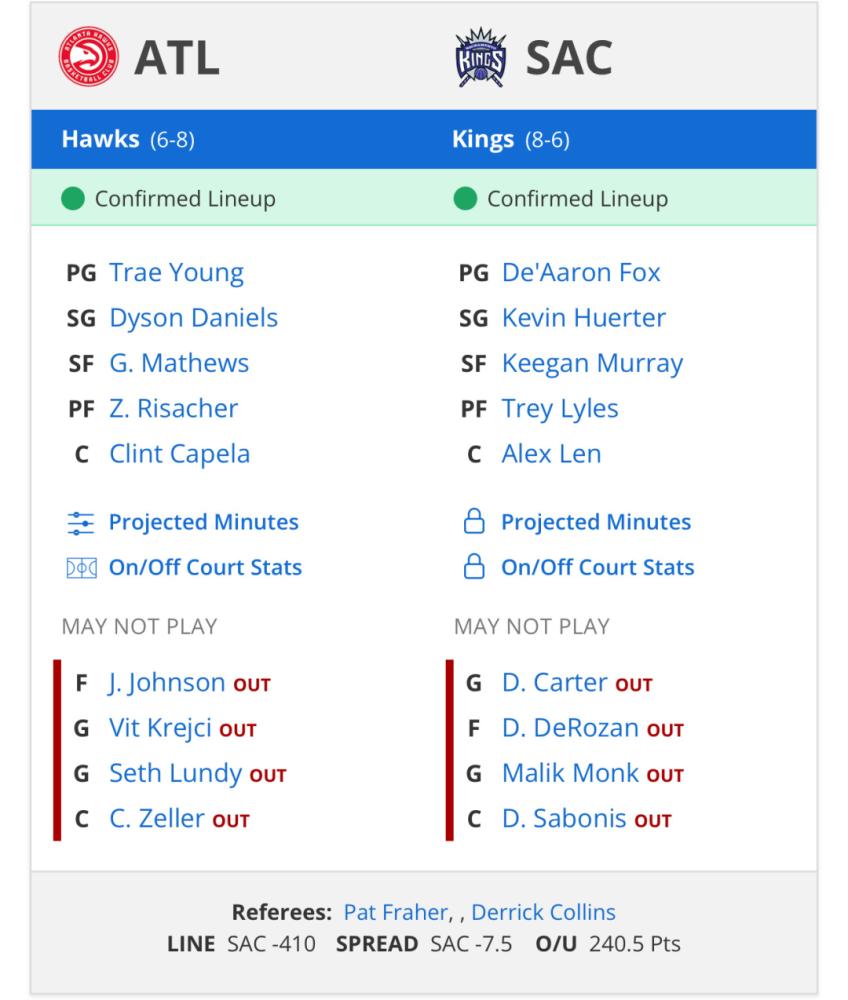This screenshot has height=1000, width=848.
Task: Click the green Kings Confirmed Lineup dot
Action: point(465,198)
